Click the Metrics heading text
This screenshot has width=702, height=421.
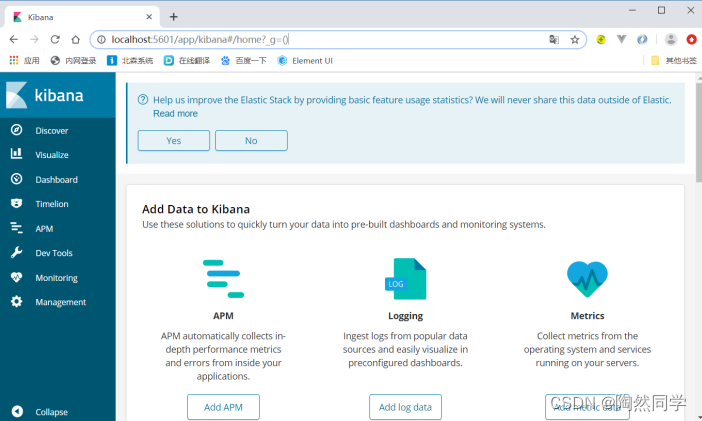pyautogui.click(x=587, y=316)
